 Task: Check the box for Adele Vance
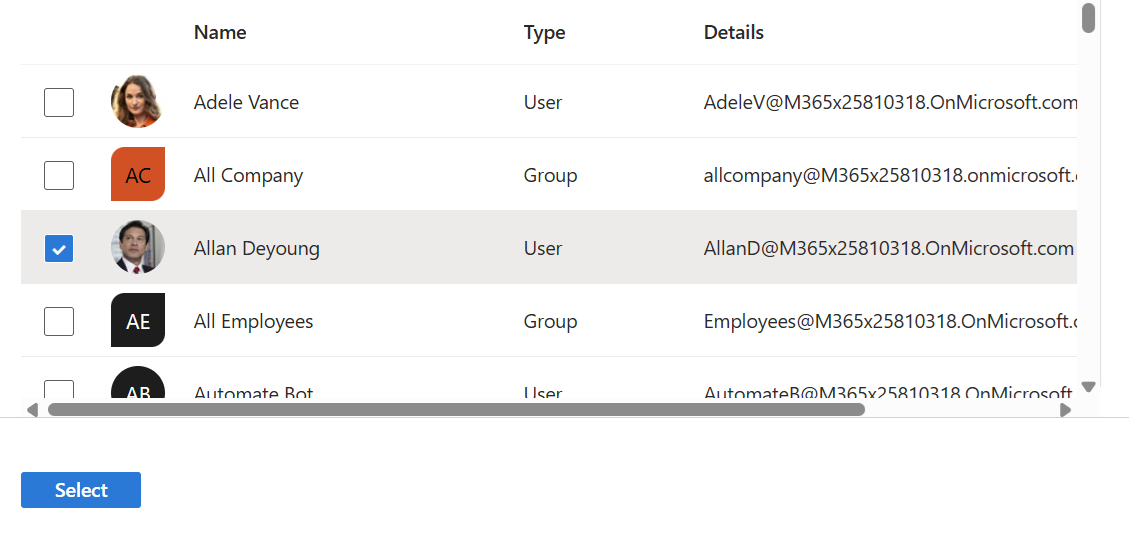59,102
